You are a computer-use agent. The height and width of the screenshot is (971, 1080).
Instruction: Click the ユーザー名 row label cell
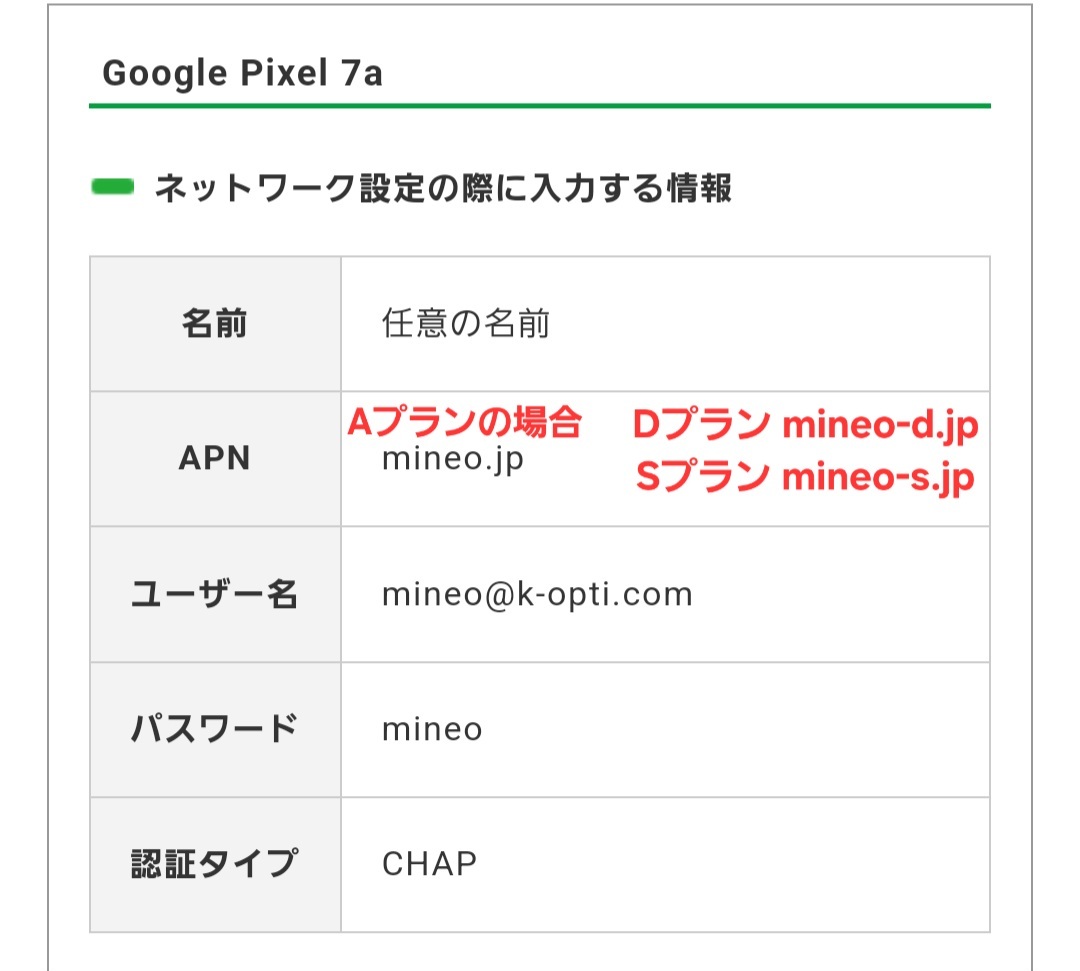pos(215,595)
